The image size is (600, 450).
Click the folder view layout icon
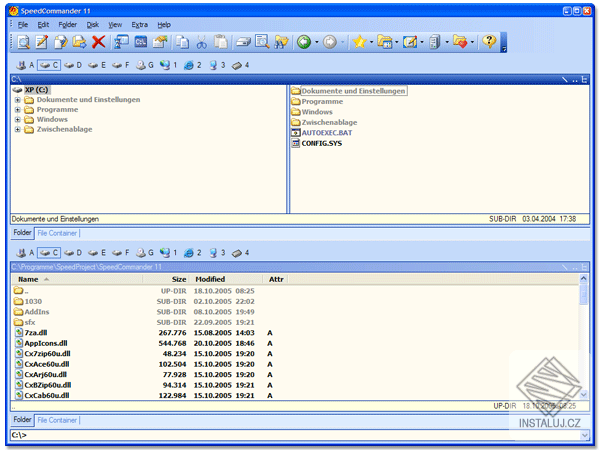tap(385, 42)
